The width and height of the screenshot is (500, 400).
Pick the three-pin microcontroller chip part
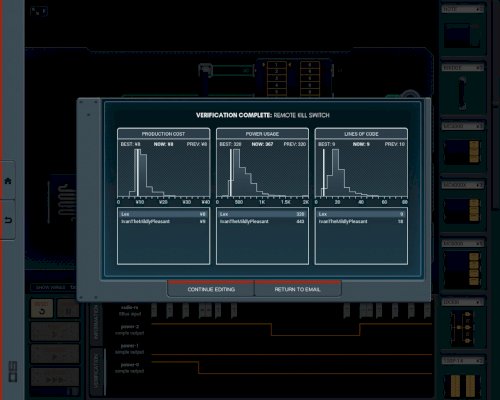462,205
